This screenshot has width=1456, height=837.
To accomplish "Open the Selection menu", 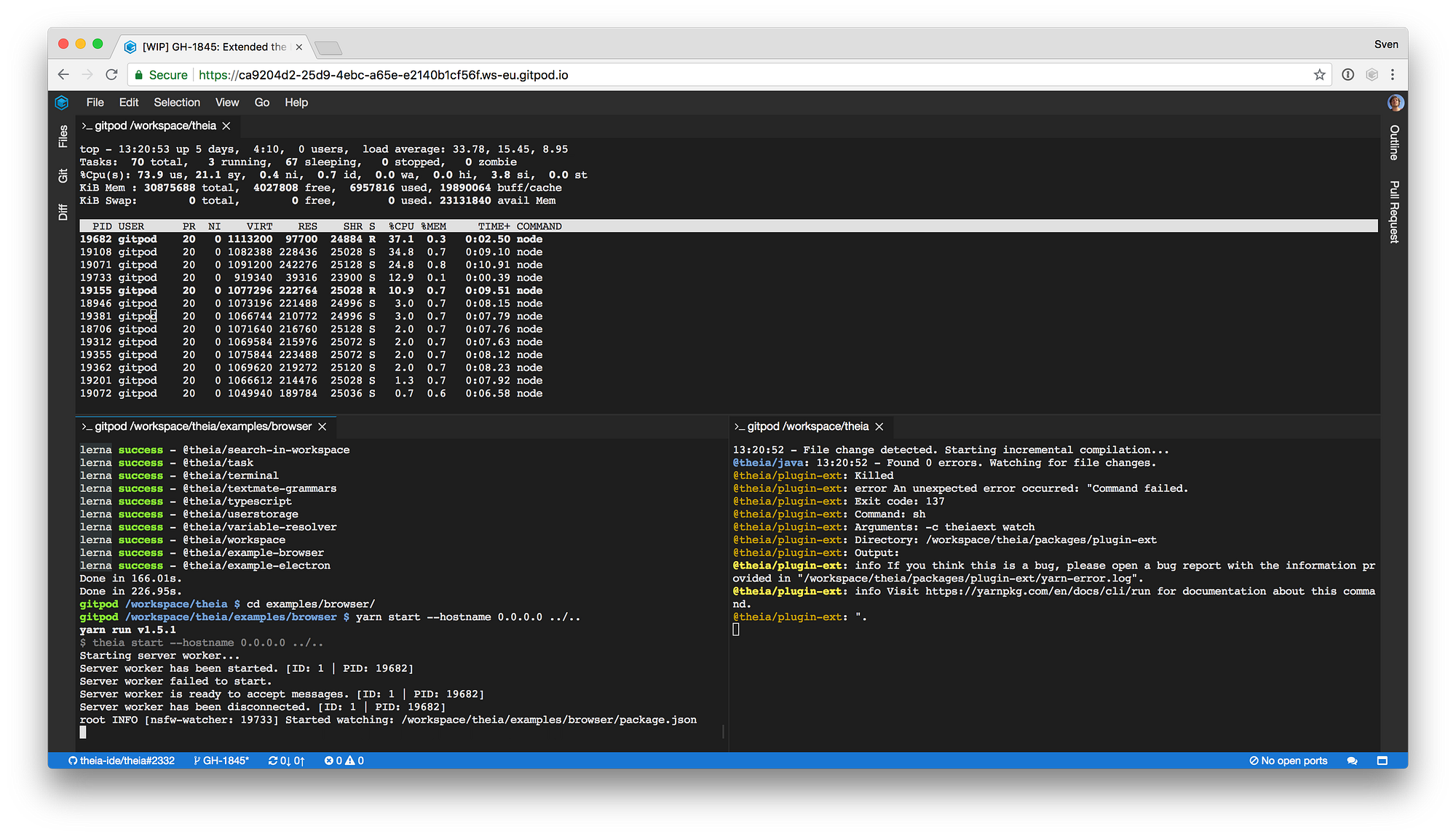I will (176, 103).
